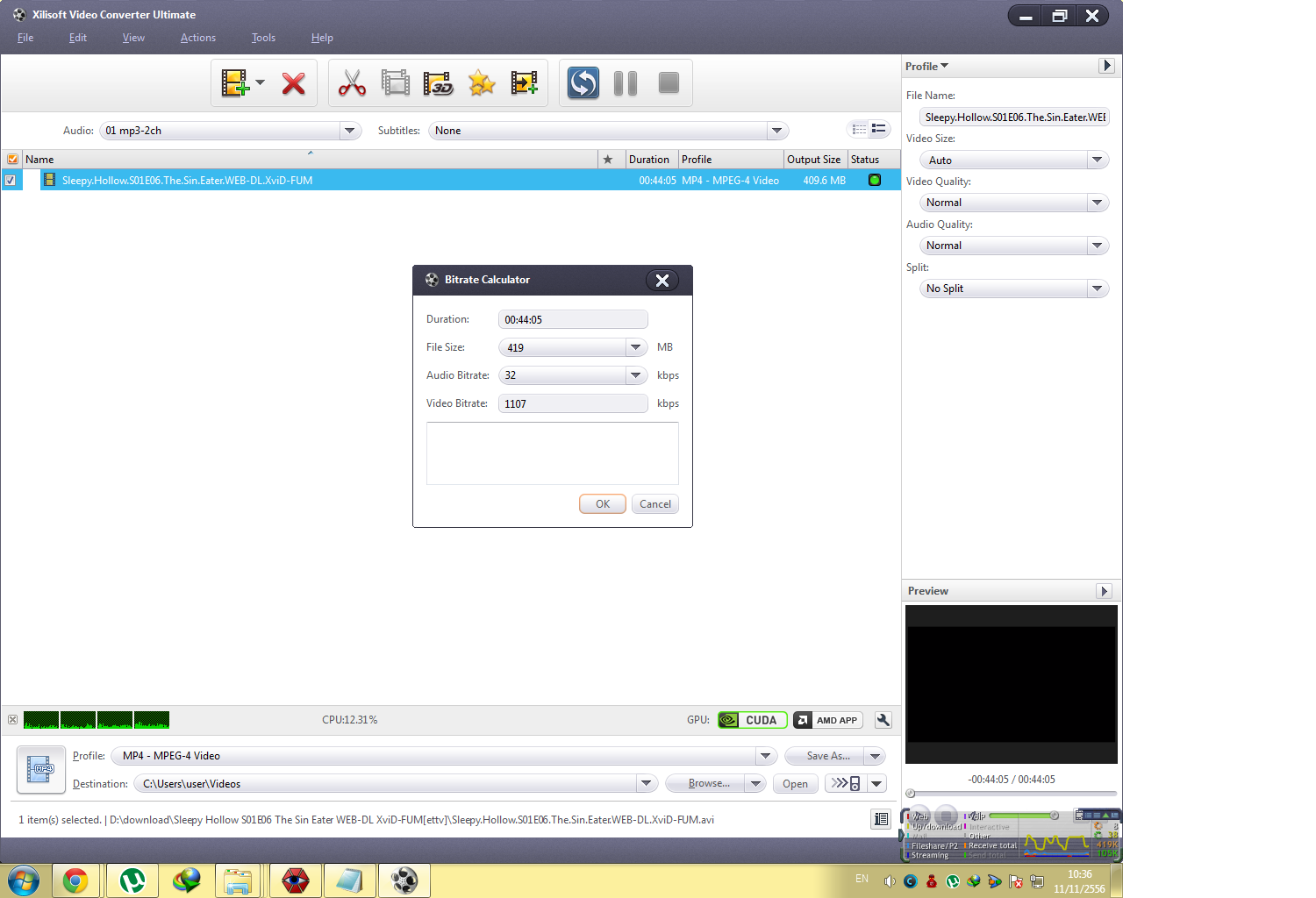Click the star column header

click(607, 160)
